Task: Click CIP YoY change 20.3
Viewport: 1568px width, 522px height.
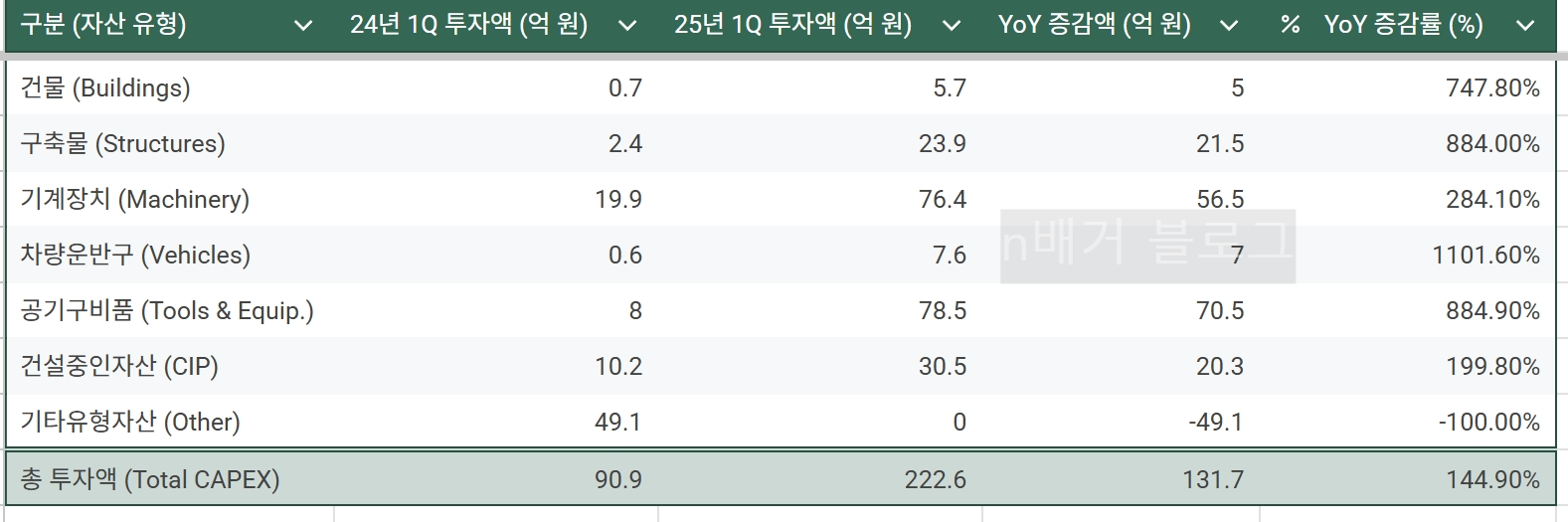Action: pos(1220,366)
